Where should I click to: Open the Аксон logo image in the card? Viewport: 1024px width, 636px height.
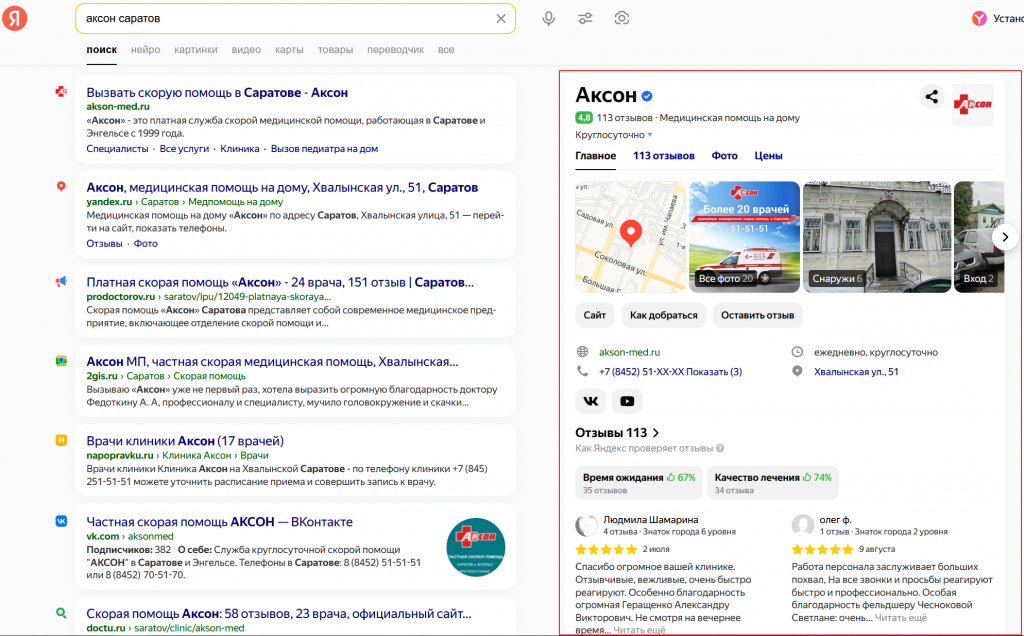pyautogui.click(x=972, y=104)
